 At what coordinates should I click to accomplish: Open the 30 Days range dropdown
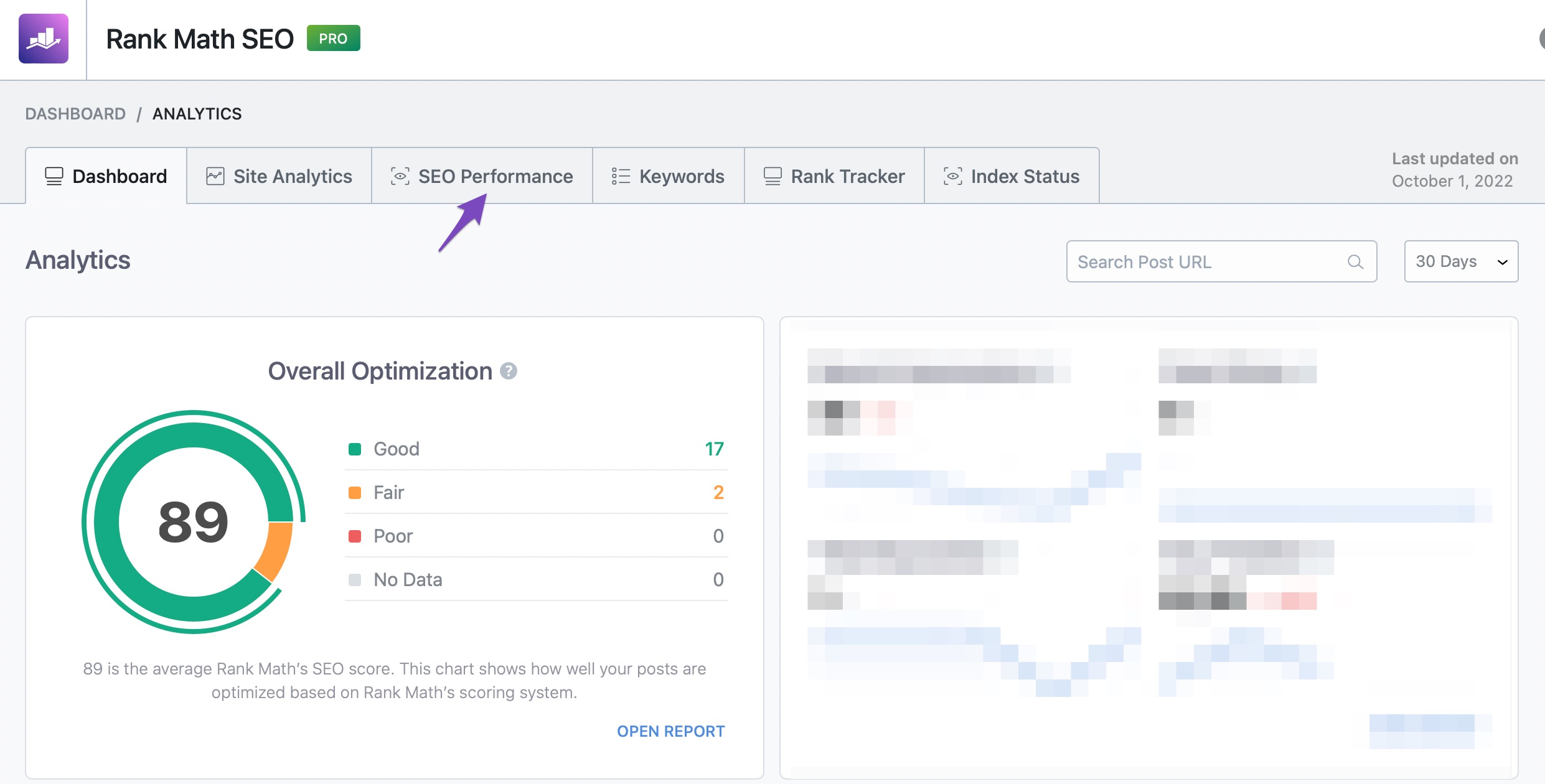1461,261
